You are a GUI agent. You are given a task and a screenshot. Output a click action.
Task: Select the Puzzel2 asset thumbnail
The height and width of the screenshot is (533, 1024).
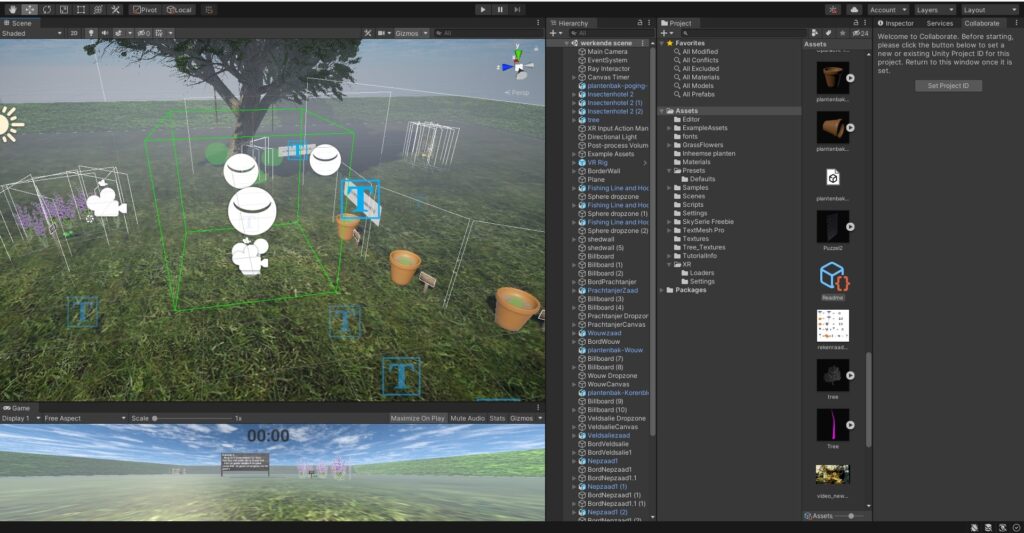832,227
